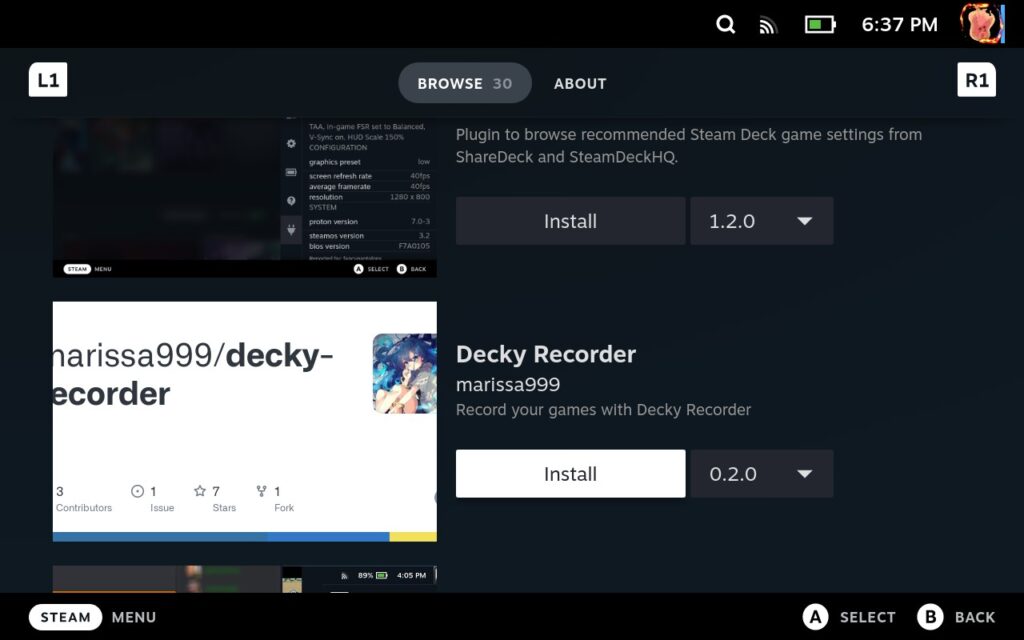Open the partially visible third plugin thumbnail
Screen dimensions: 1024x640
[244, 579]
